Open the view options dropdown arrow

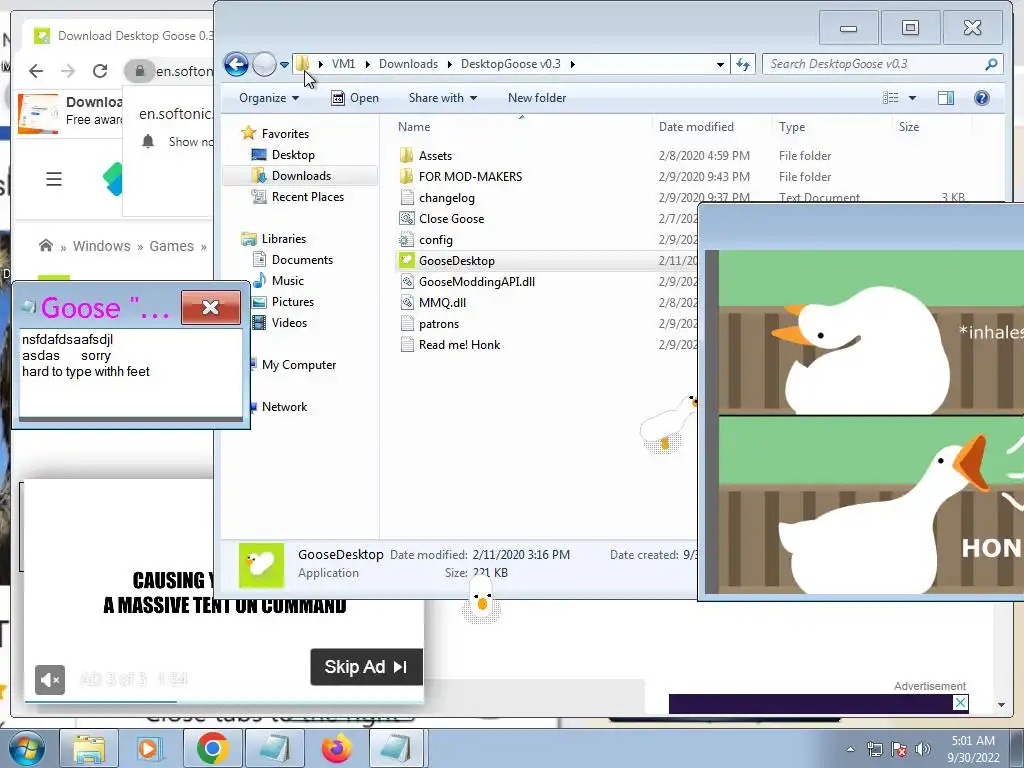pyautogui.click(x=912, y=98)
